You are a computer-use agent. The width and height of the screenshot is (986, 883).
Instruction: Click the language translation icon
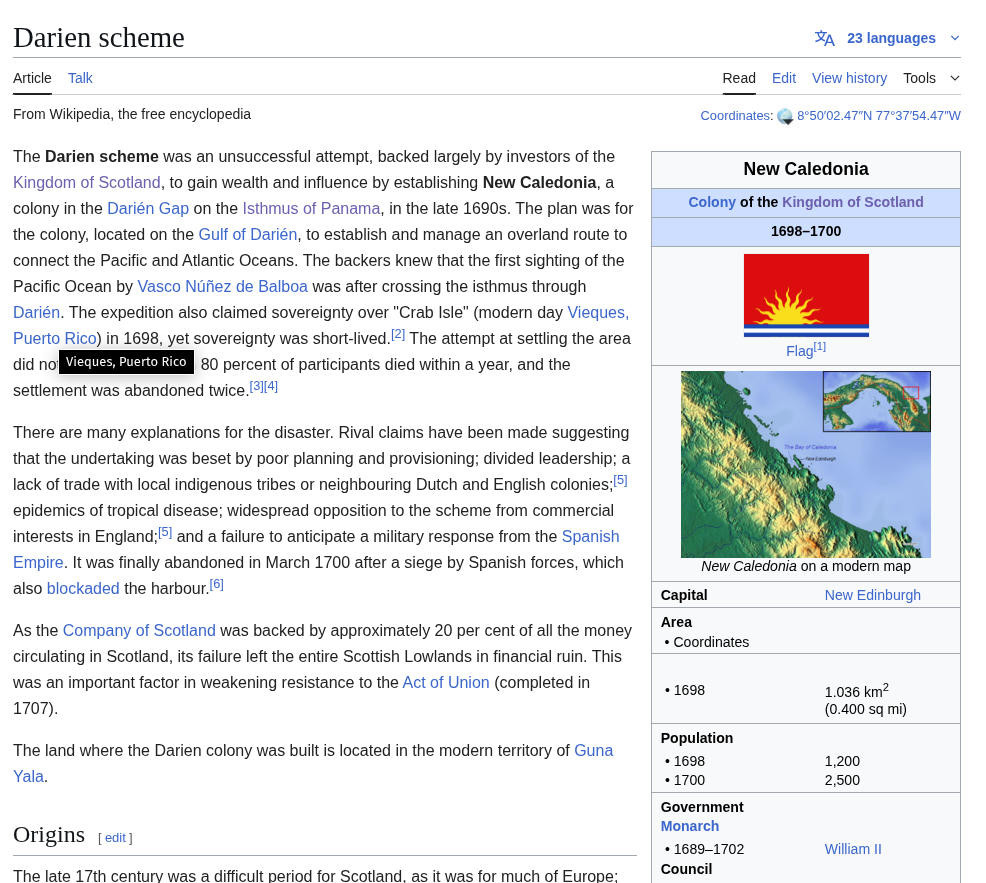coord(824,38)
